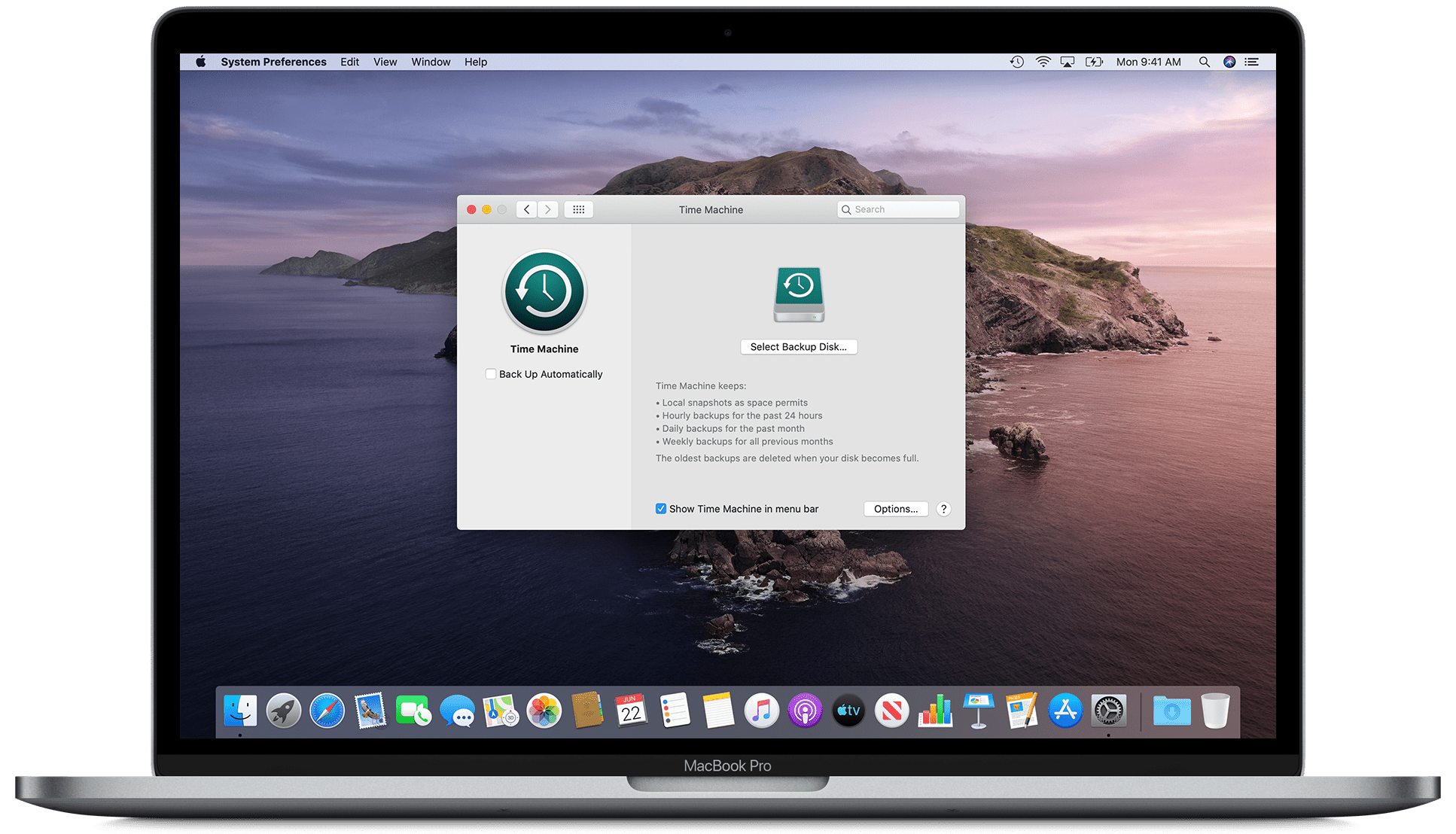Click the Mon 9:41 AM clock
1456x834 pixels.
click(x=1148, y=62)
